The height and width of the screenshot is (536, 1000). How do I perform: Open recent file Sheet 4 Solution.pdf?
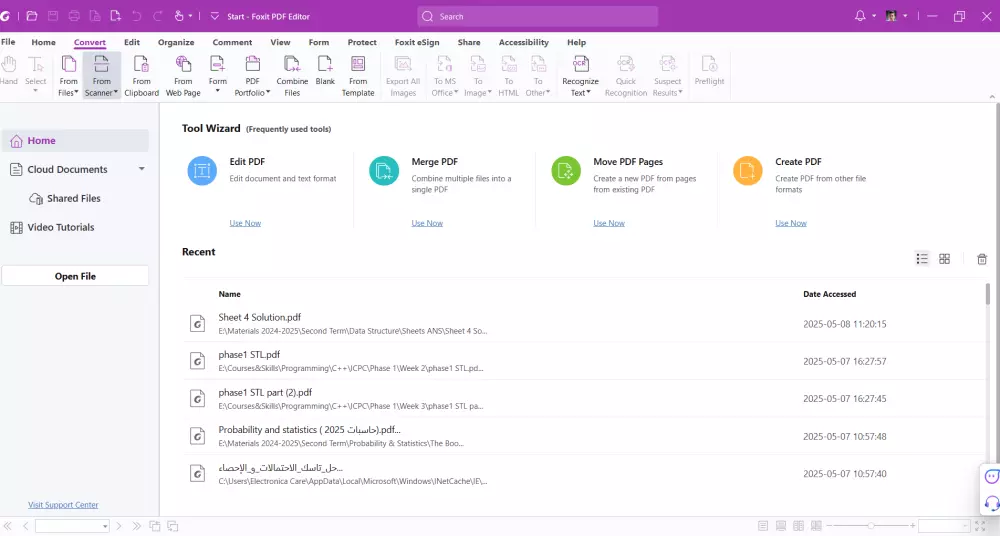584,324
